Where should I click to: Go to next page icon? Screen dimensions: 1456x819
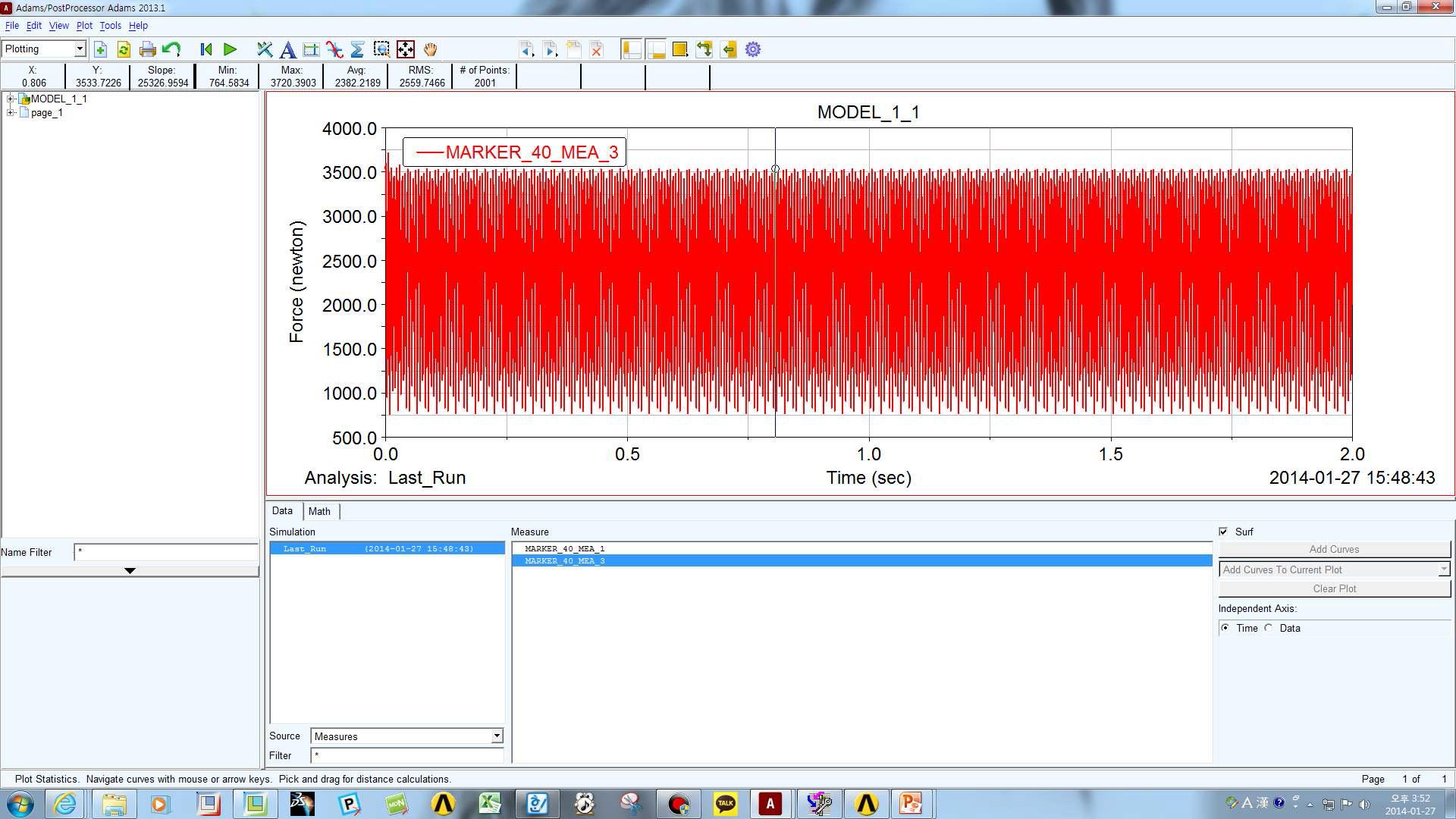coord(551,50)
